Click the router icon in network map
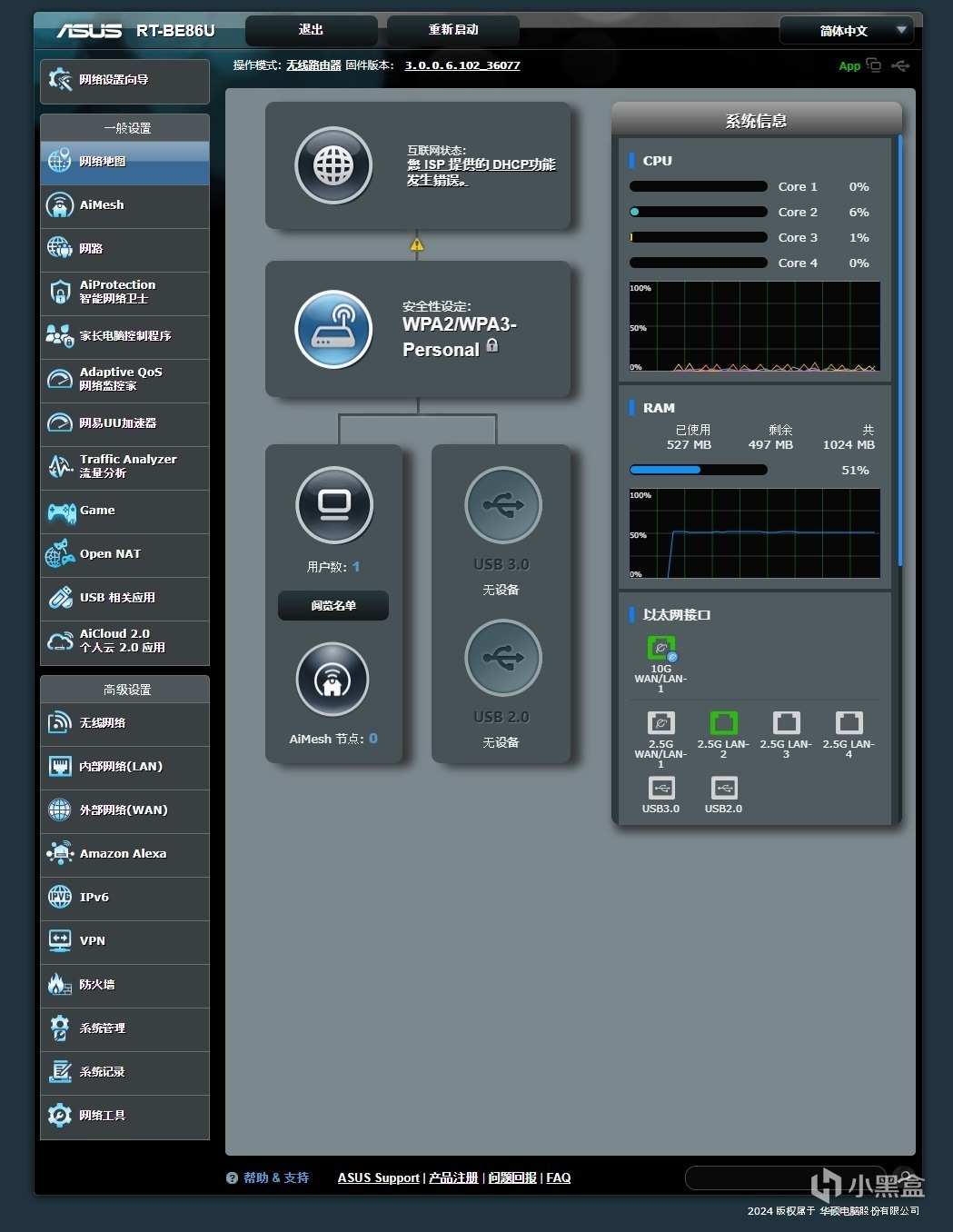The width and height of the screenshot is (953, 1232). click(333, 330)
